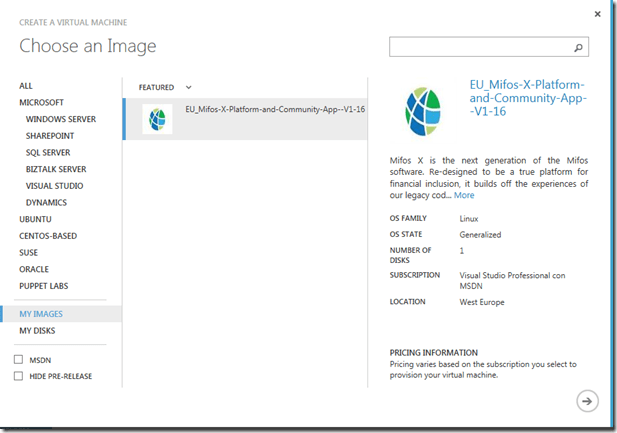The image size is (617, 433).
Task: Choose the SharePoint category
Action: pos(50,136)
